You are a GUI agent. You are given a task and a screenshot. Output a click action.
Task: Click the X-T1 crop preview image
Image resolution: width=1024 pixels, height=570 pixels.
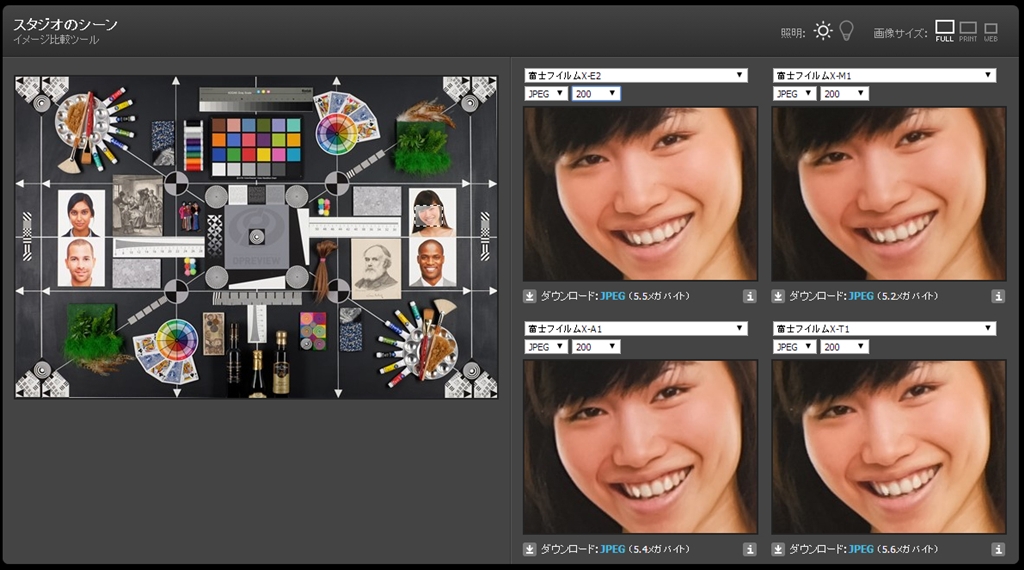(889, 447)
